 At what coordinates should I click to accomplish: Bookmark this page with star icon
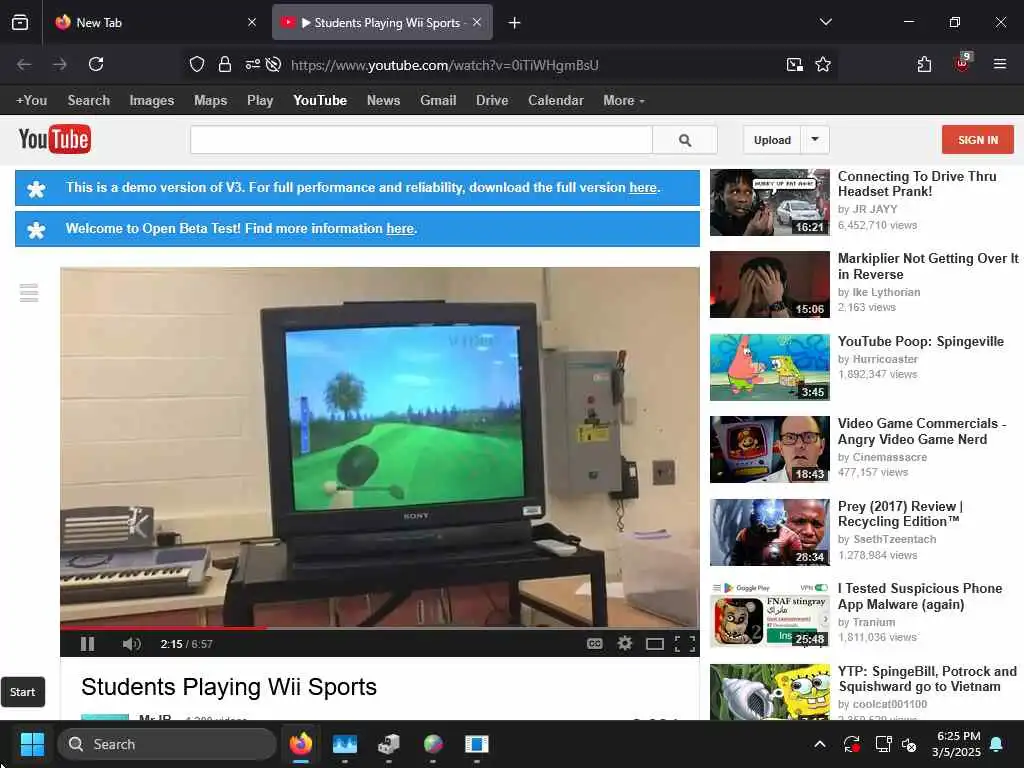point(823,64)
